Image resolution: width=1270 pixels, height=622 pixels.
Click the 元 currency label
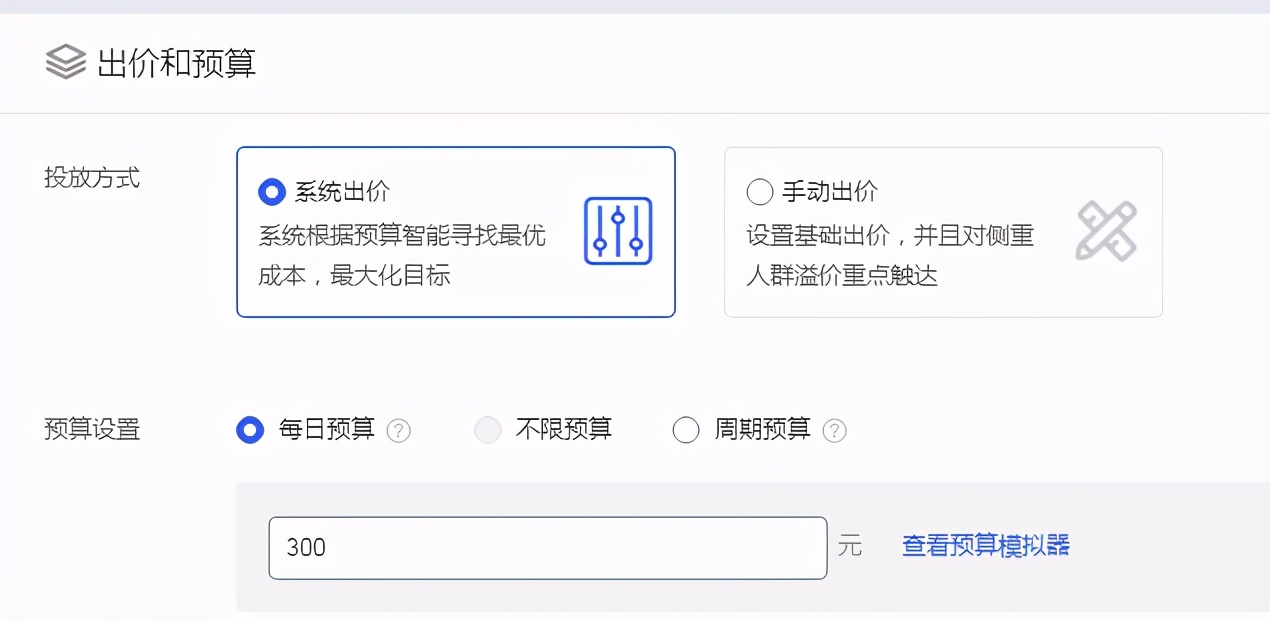click(851, 547)
